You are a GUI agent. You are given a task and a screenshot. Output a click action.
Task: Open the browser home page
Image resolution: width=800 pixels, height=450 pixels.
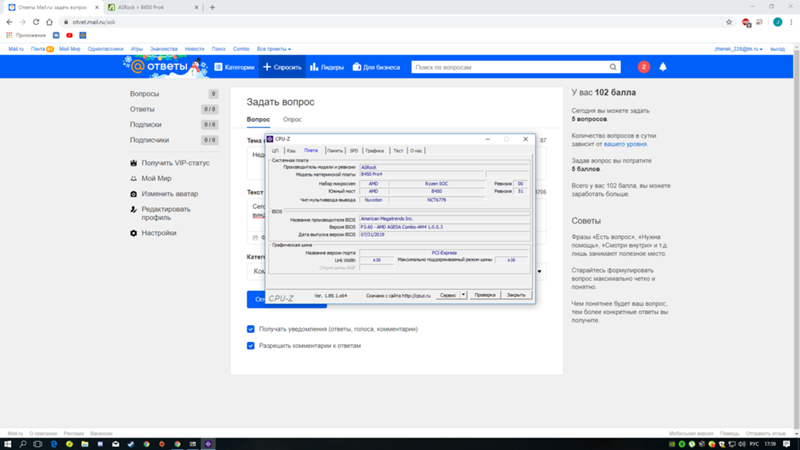pyautogui.click(x=49, y=22)
